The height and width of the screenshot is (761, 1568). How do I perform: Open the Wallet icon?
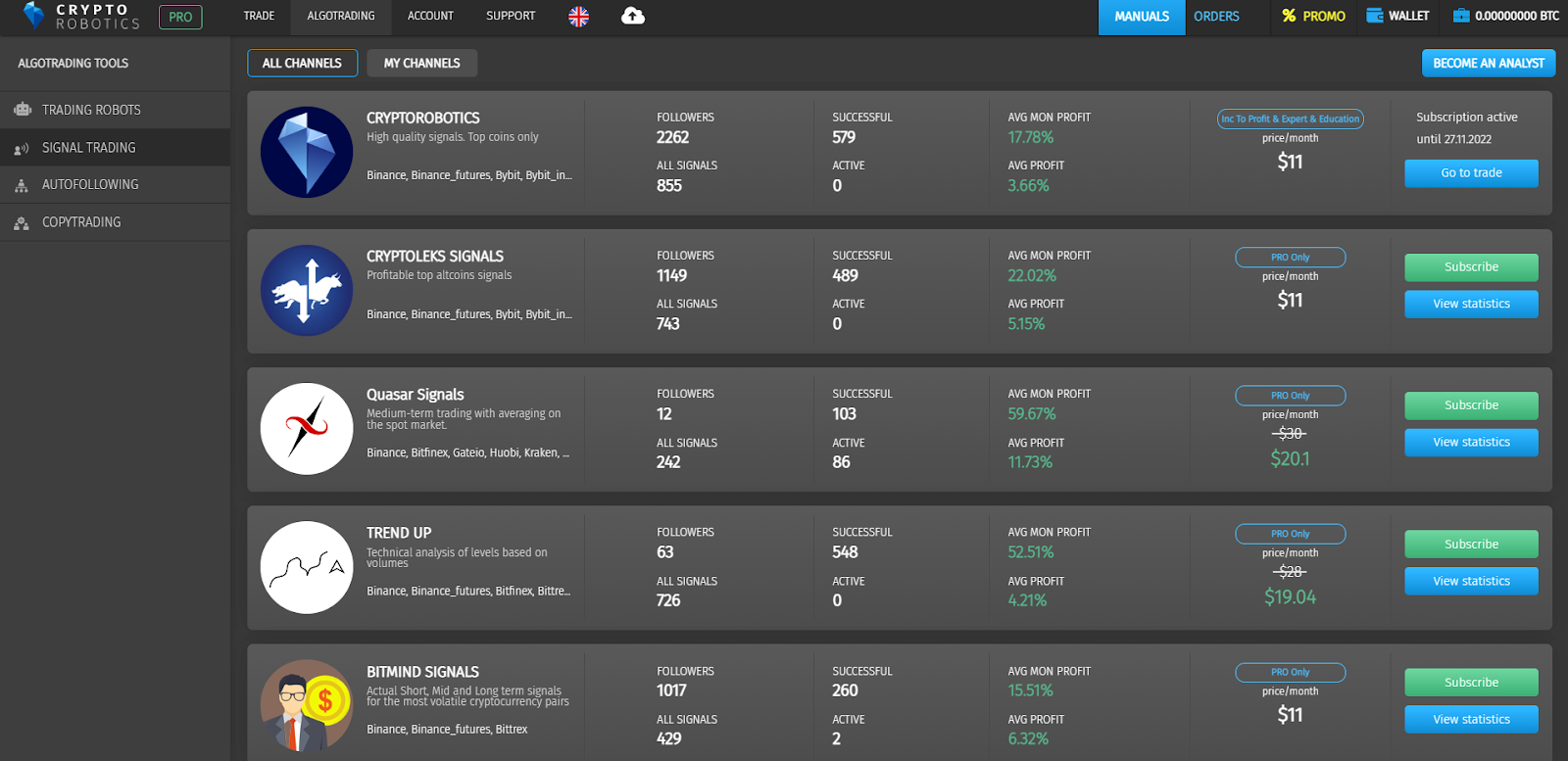pos(1375,16)
